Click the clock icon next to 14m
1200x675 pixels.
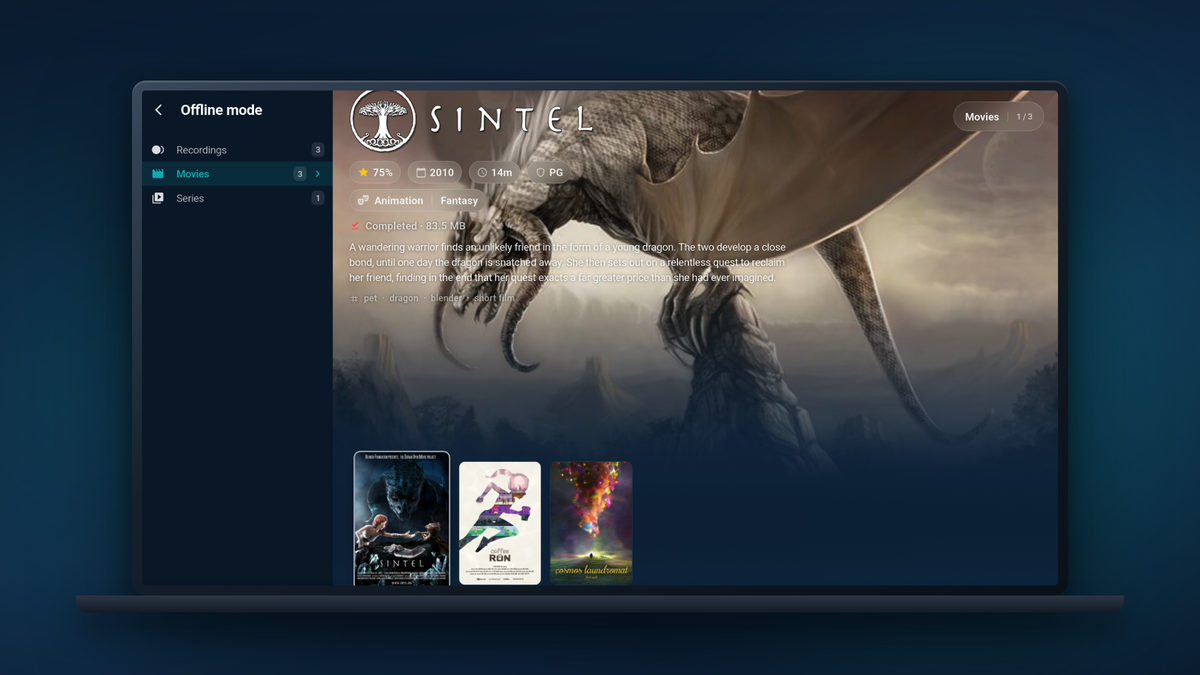(482, 172)
